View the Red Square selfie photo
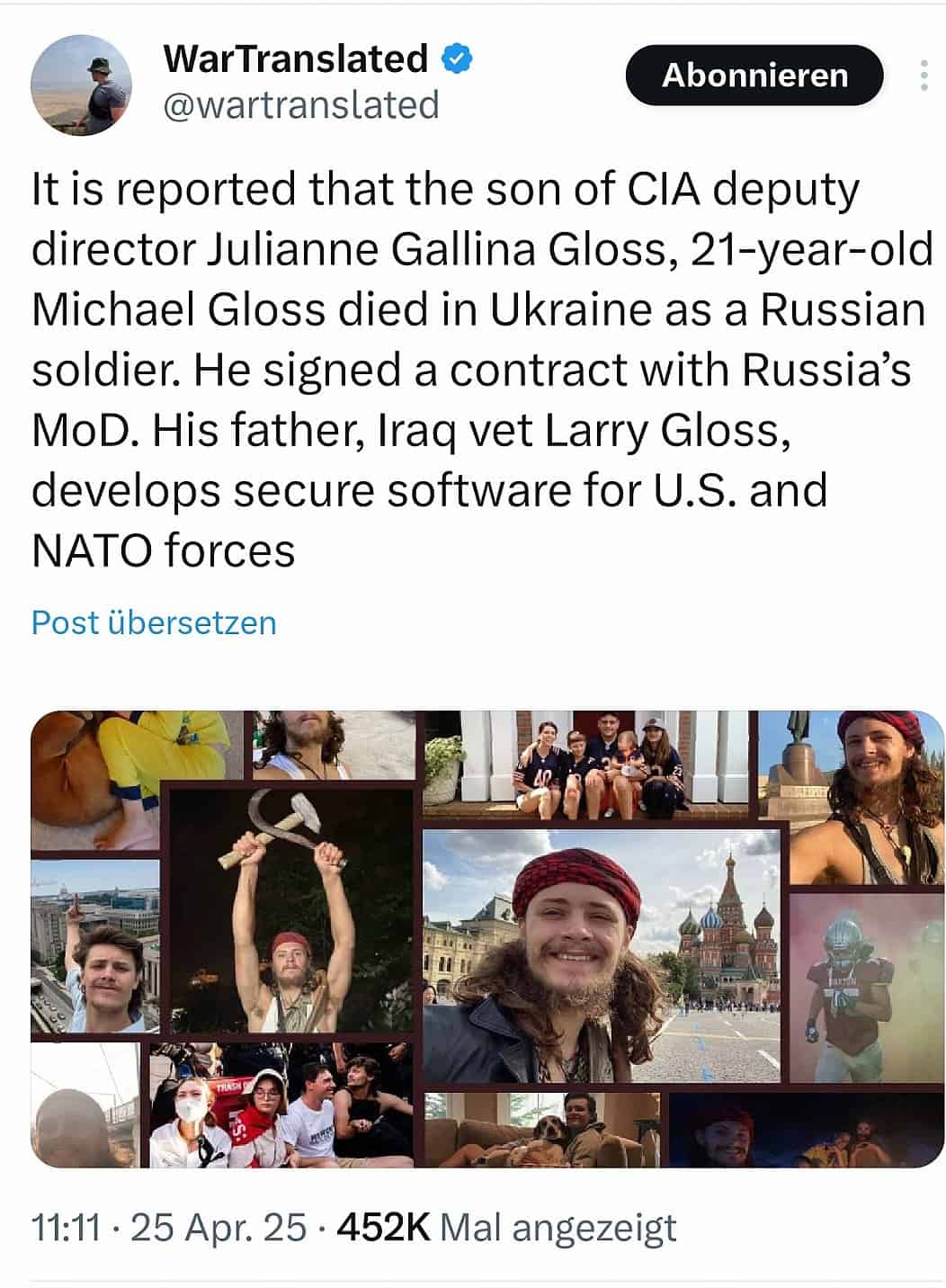Screen dimensions: 946x1288 [602, 955]
